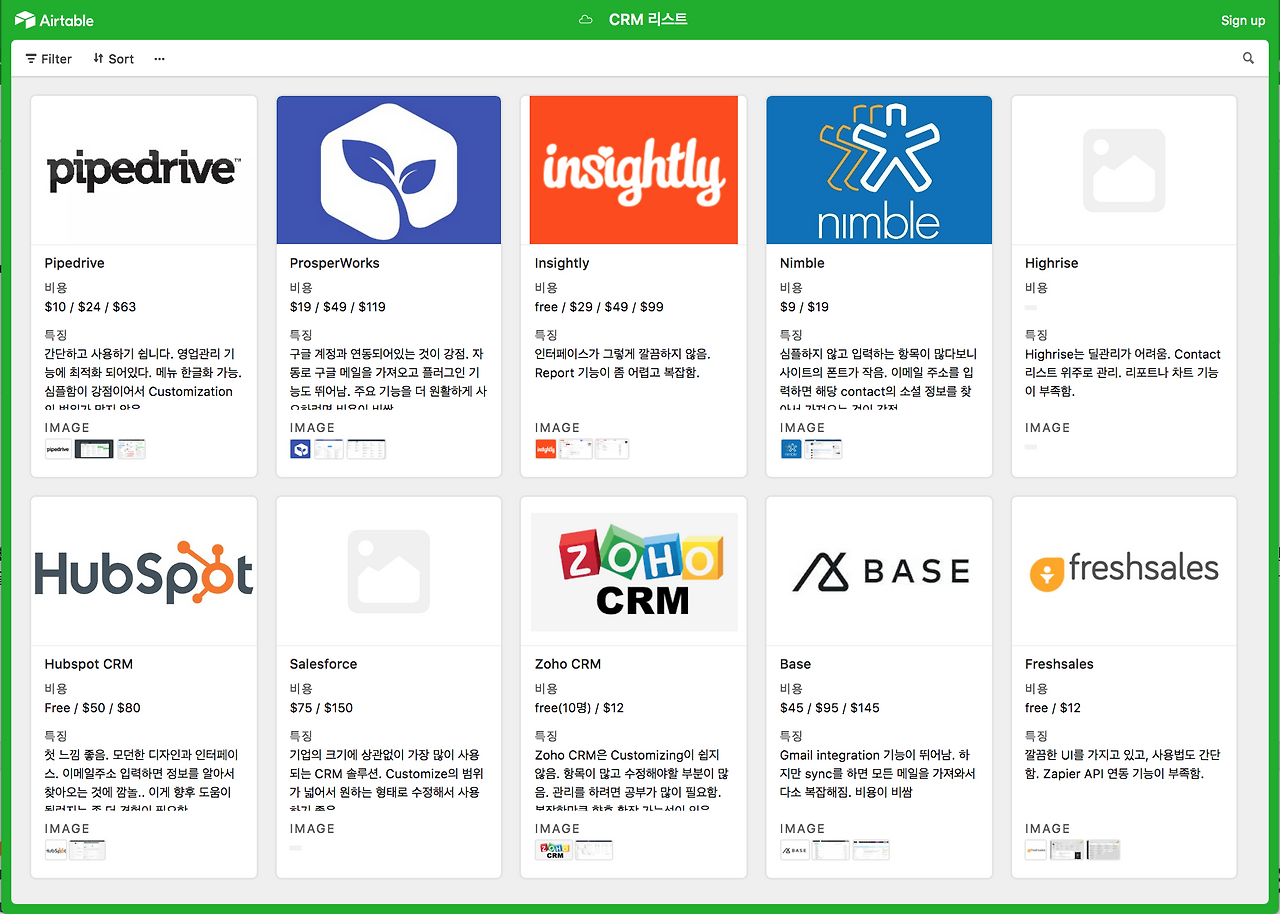Click the Salesforce price $75 / $150
This screenshot has height=914, width=1280.
click(321, 708)
